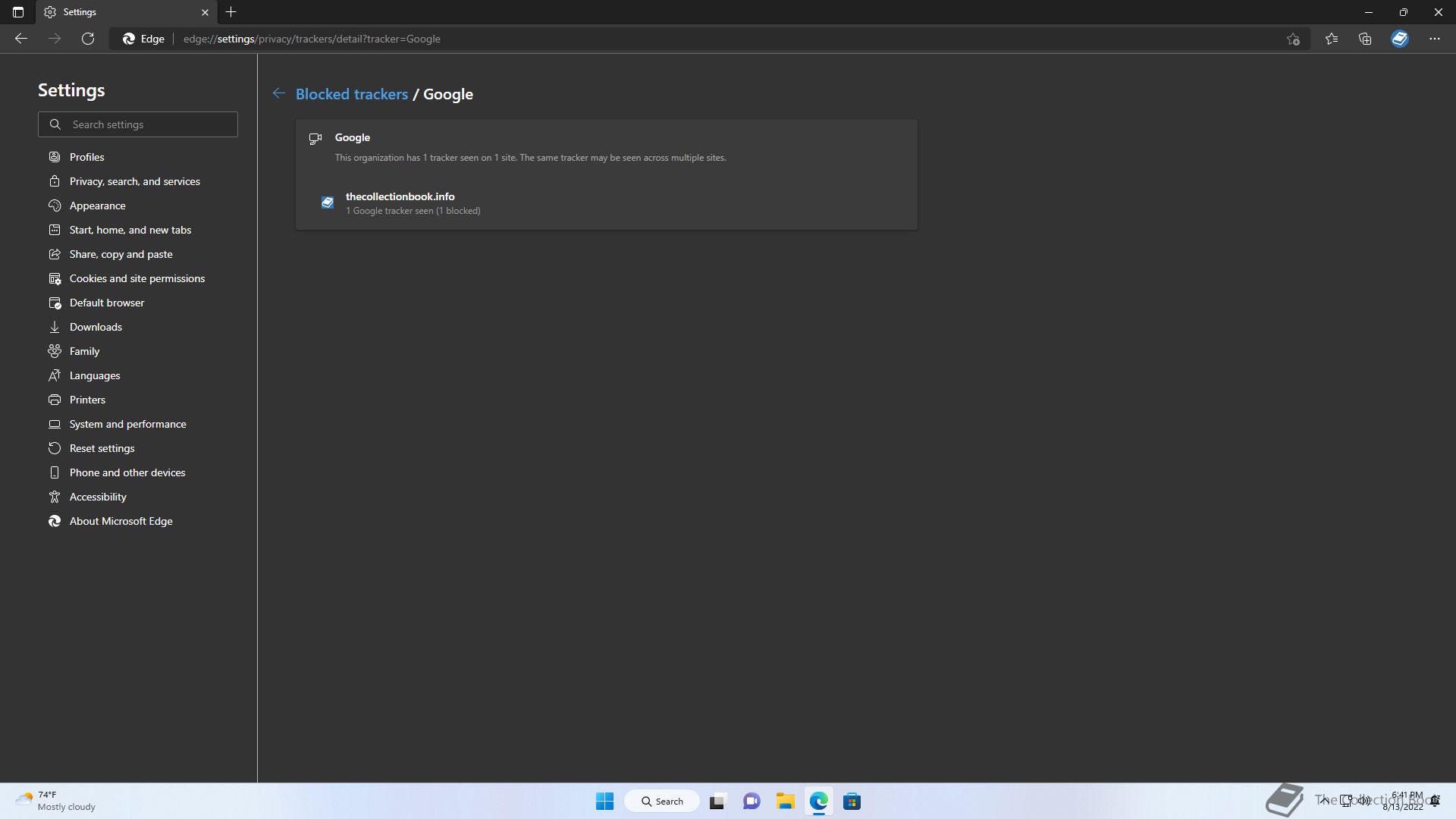
Task: Open the Collections icon
Action: click(x=1365, y=39)
